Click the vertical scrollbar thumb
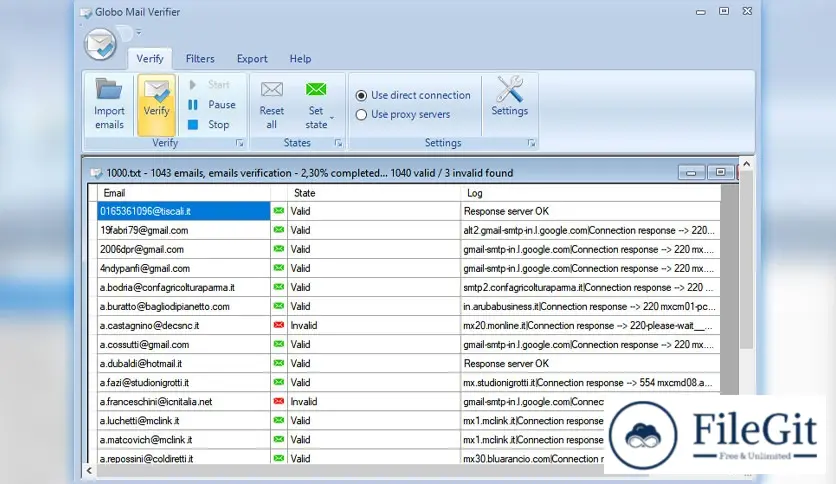The height and width of the screenshot is (484, 836). pos(746,260)
